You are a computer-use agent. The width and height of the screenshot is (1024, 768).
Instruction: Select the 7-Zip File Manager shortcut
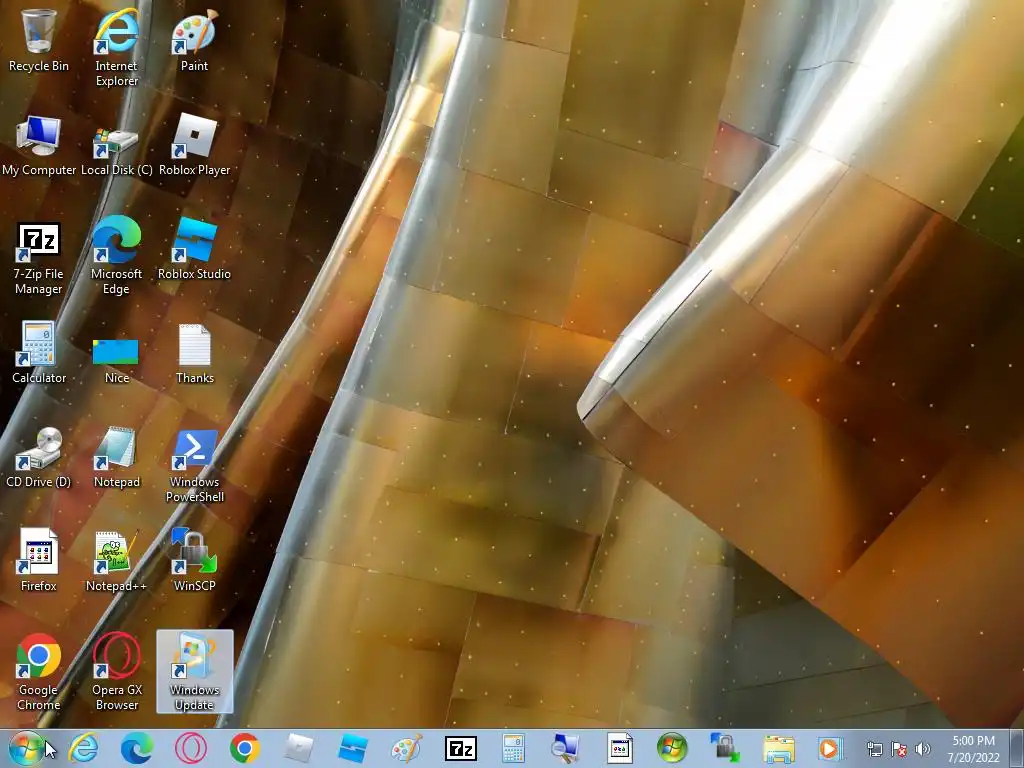coord(39,259)
